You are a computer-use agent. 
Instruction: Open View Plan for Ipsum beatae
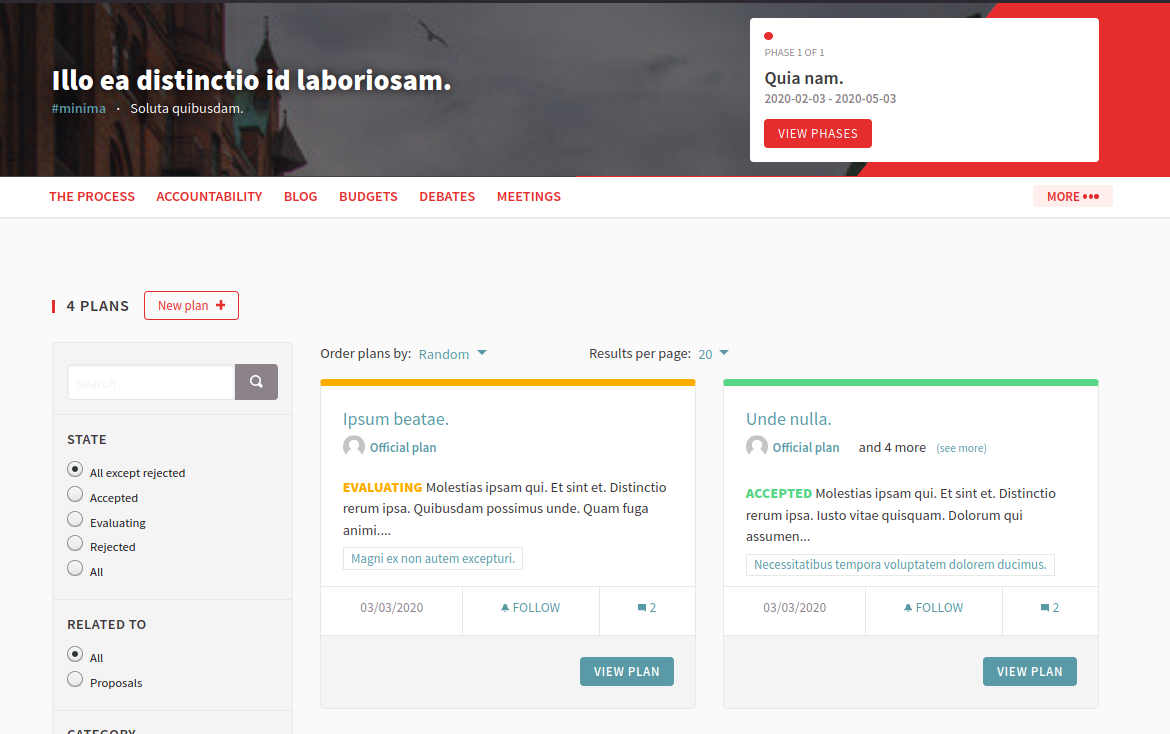click(626, 672)
